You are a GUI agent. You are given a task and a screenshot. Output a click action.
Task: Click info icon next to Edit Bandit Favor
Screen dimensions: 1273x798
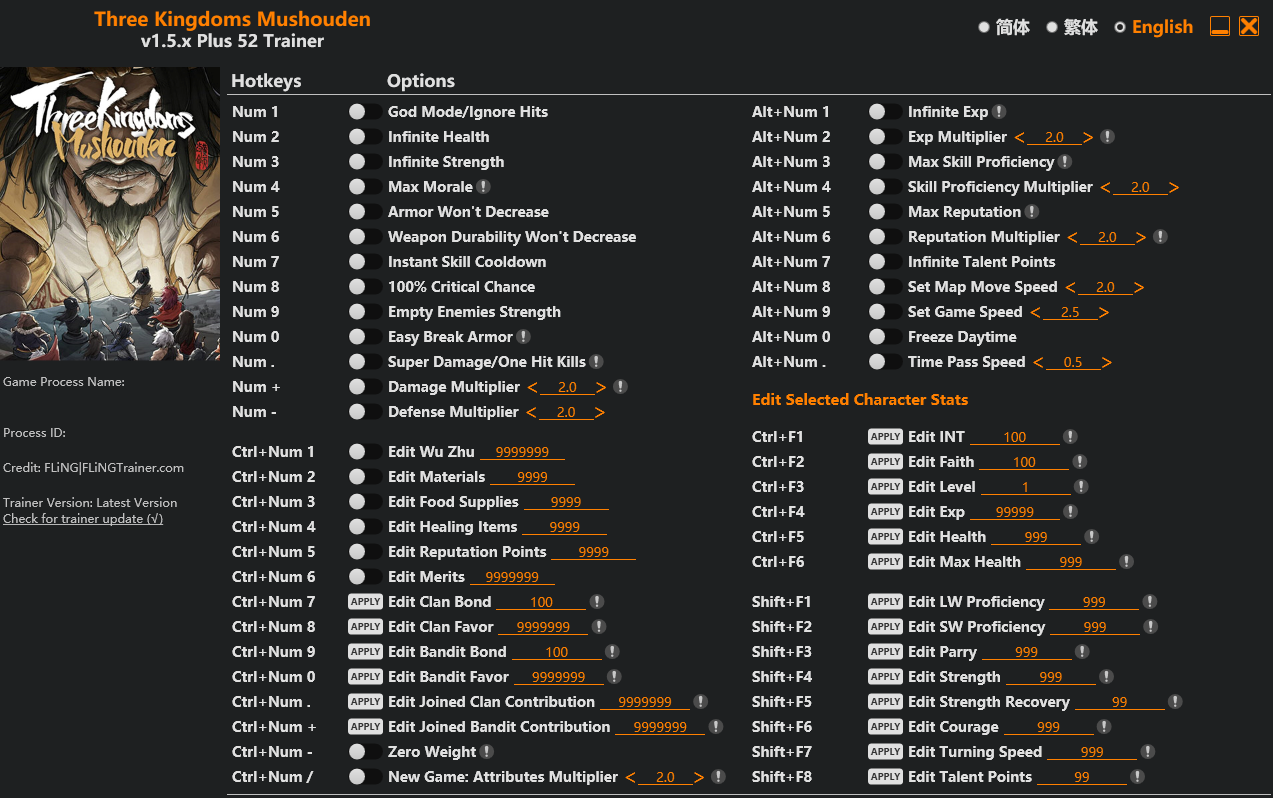click(x=614, y=677)
